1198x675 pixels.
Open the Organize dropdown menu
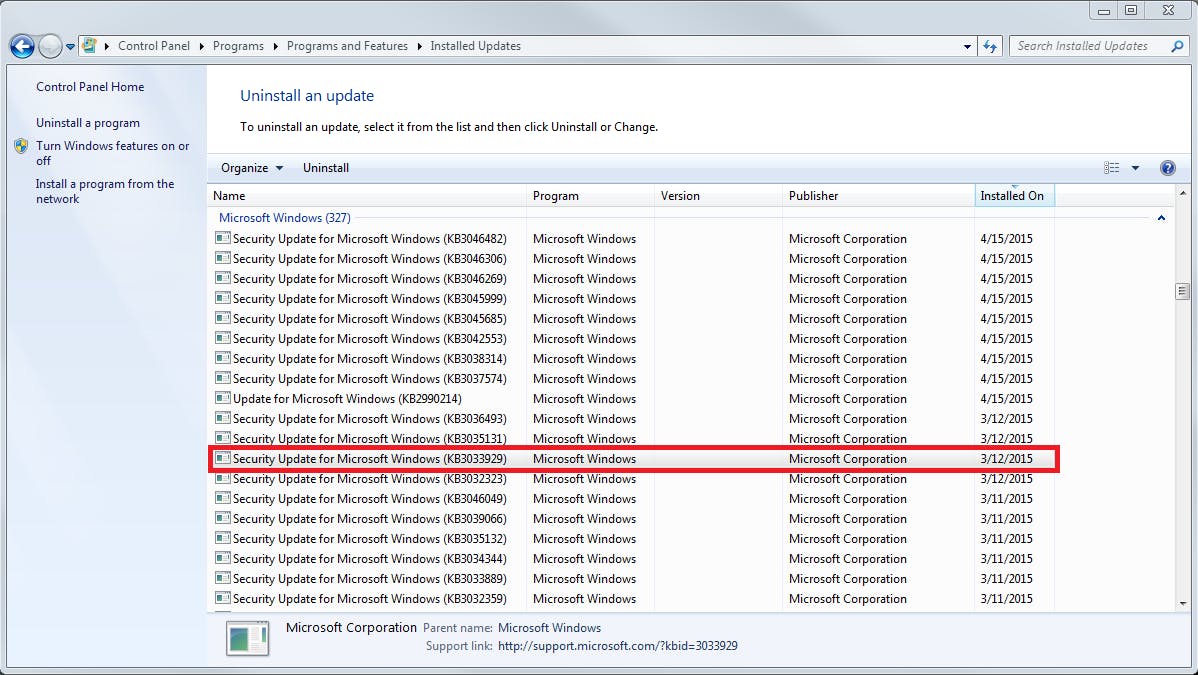coord(251,167)
